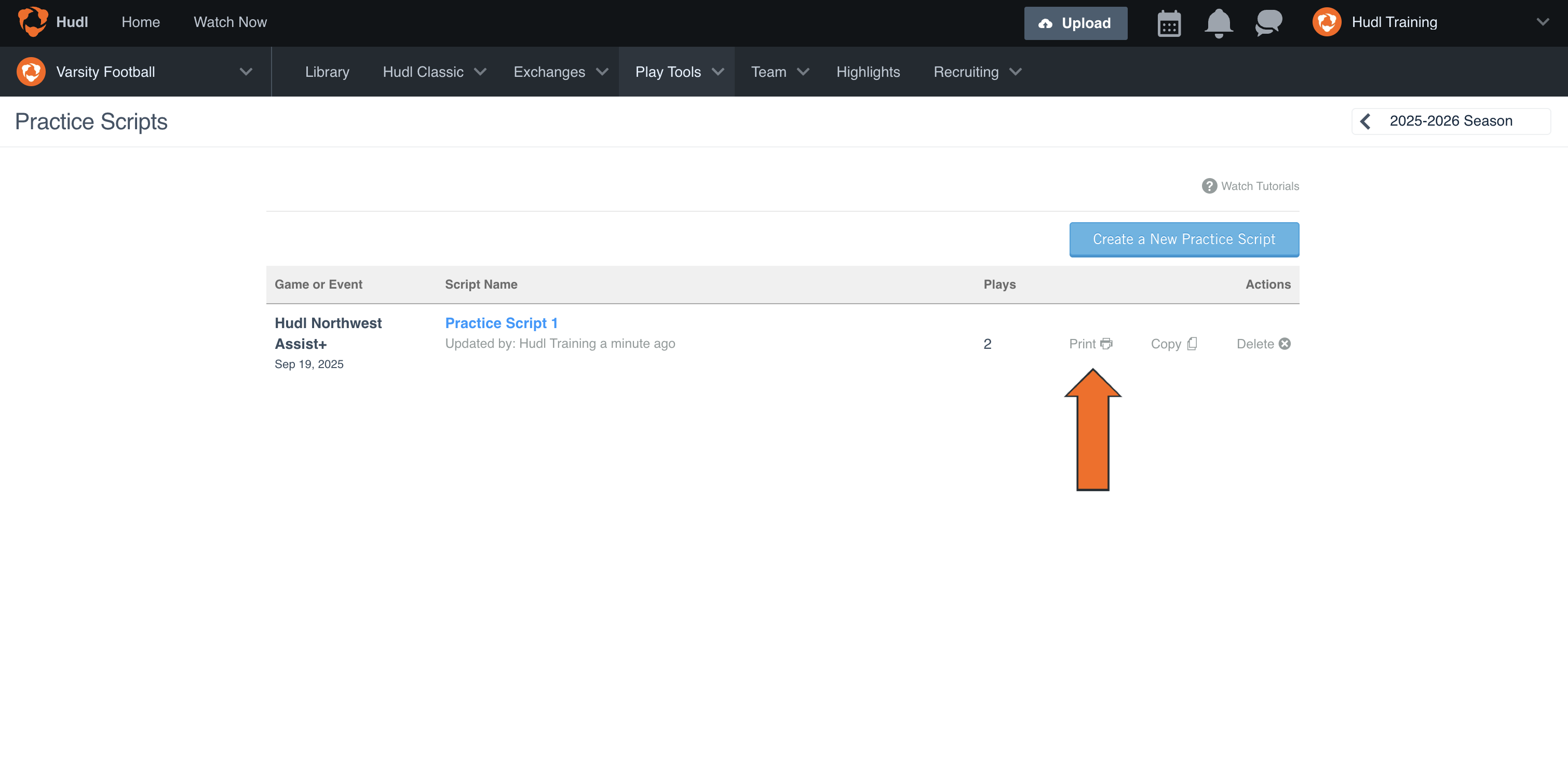Image resolution: width=1568 pixels, height=760 pixels.
Task: Click the Hudl Northwest Assist+ event name
Action: [328, 333]
